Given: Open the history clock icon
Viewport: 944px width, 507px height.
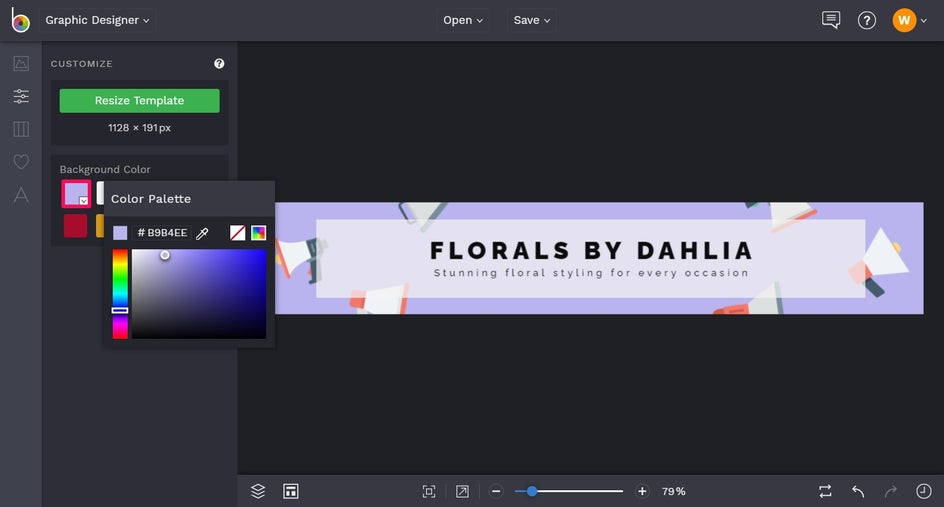Looking at the screenshot, I should [x=924, y=491].
